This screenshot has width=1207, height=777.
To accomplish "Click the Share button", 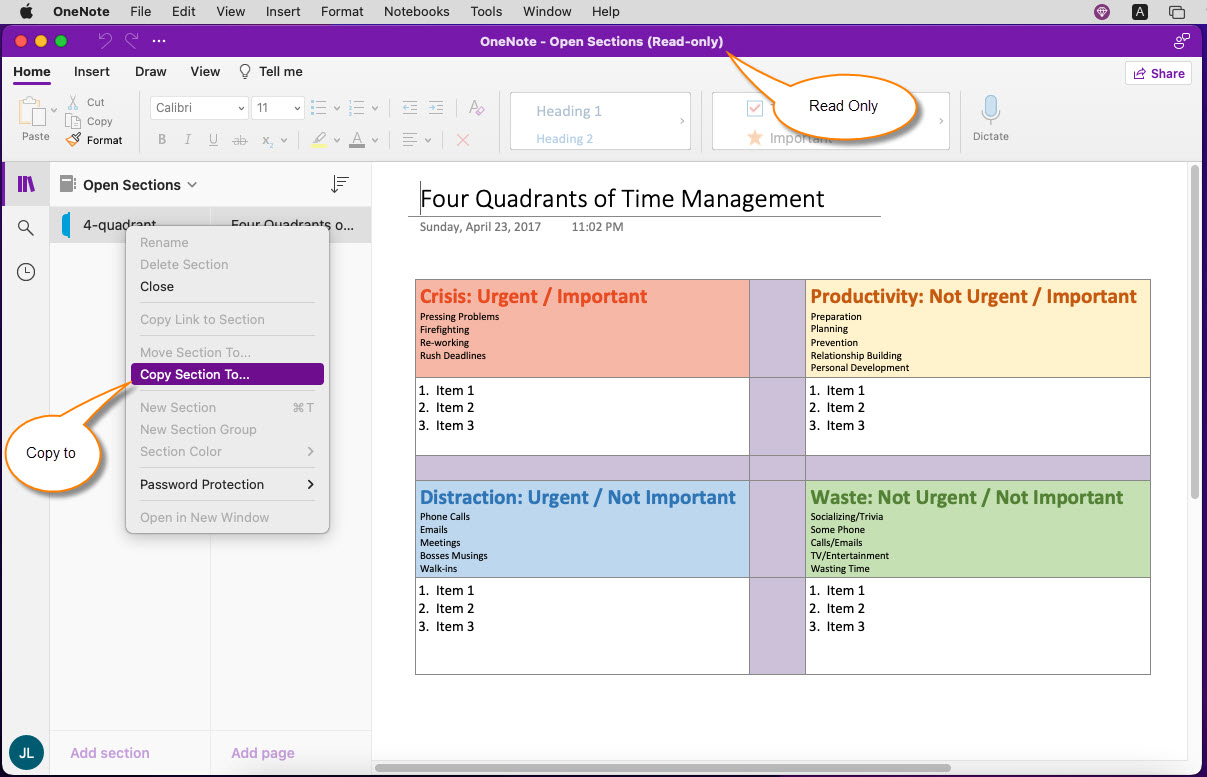I will tap(1158, 73).
